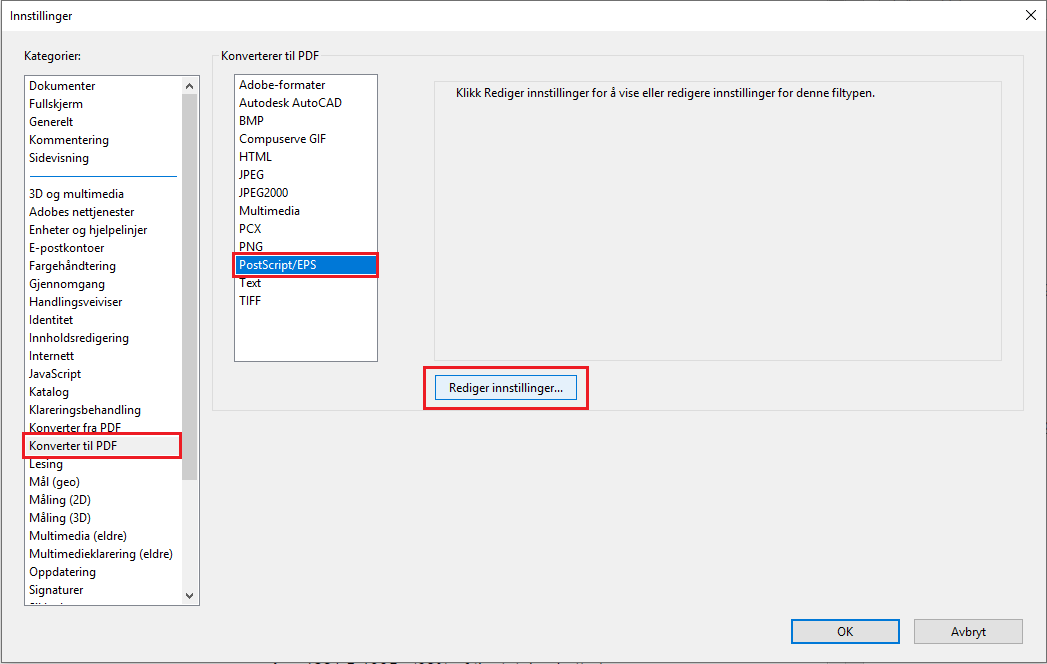Select the HTML conversion format
The width and height of the screenshot is (1047, 664).
coord(254,156)
